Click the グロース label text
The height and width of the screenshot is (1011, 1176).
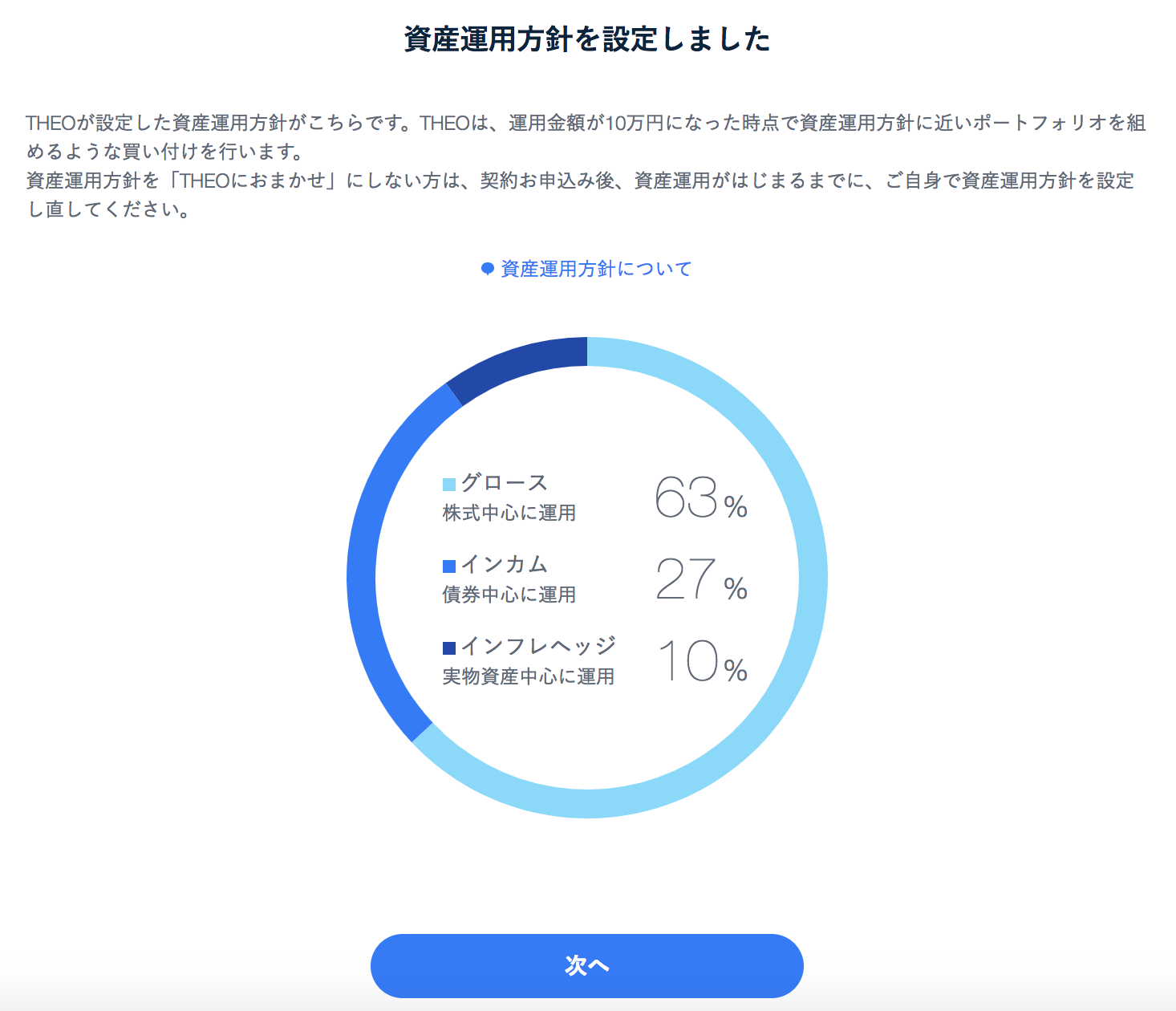point(505,483)
